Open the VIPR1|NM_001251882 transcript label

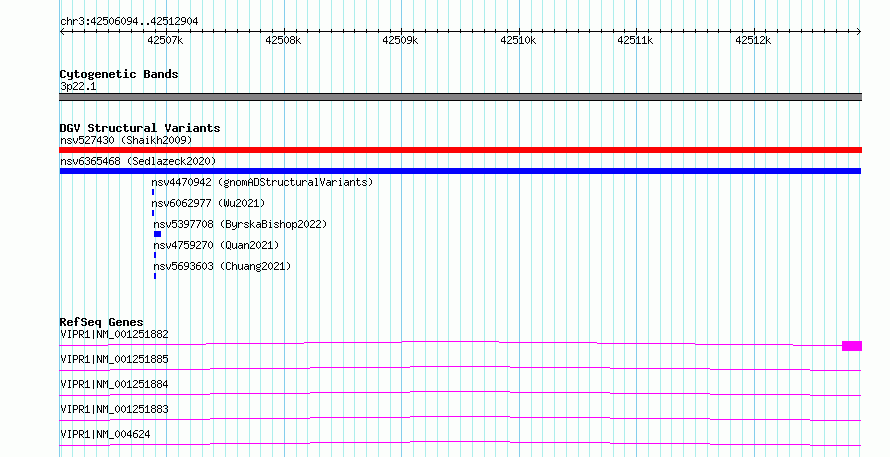(114, 334)
